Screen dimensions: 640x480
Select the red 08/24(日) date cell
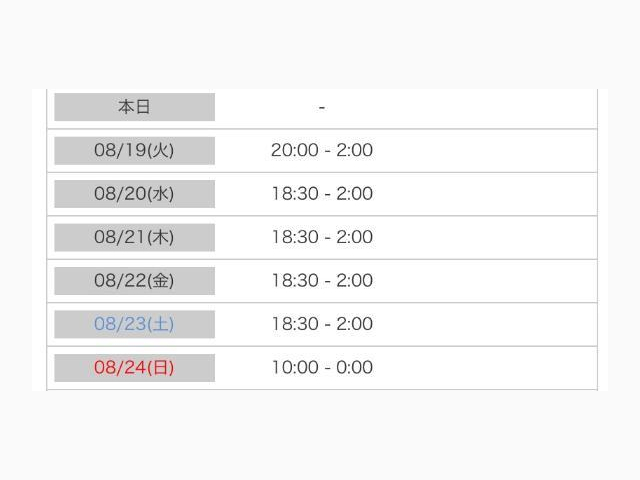point(134,368)
